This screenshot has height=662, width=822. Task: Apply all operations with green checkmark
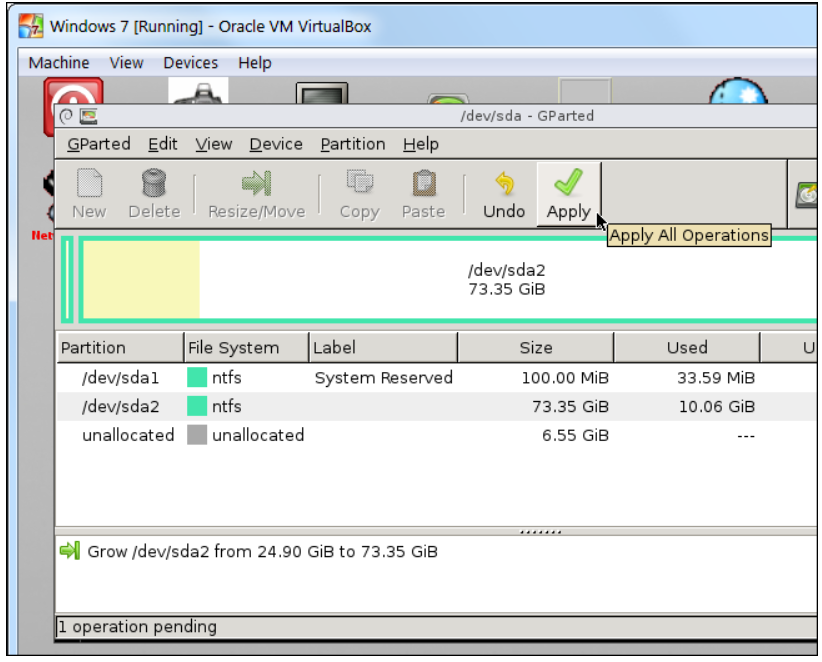(569, 194)
